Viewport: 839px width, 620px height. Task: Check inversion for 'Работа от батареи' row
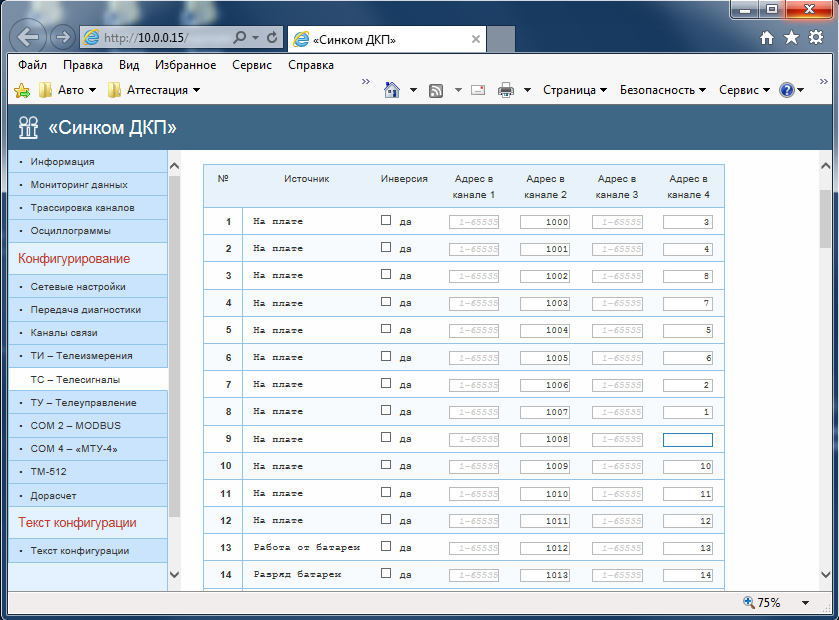tap(386, 547)
